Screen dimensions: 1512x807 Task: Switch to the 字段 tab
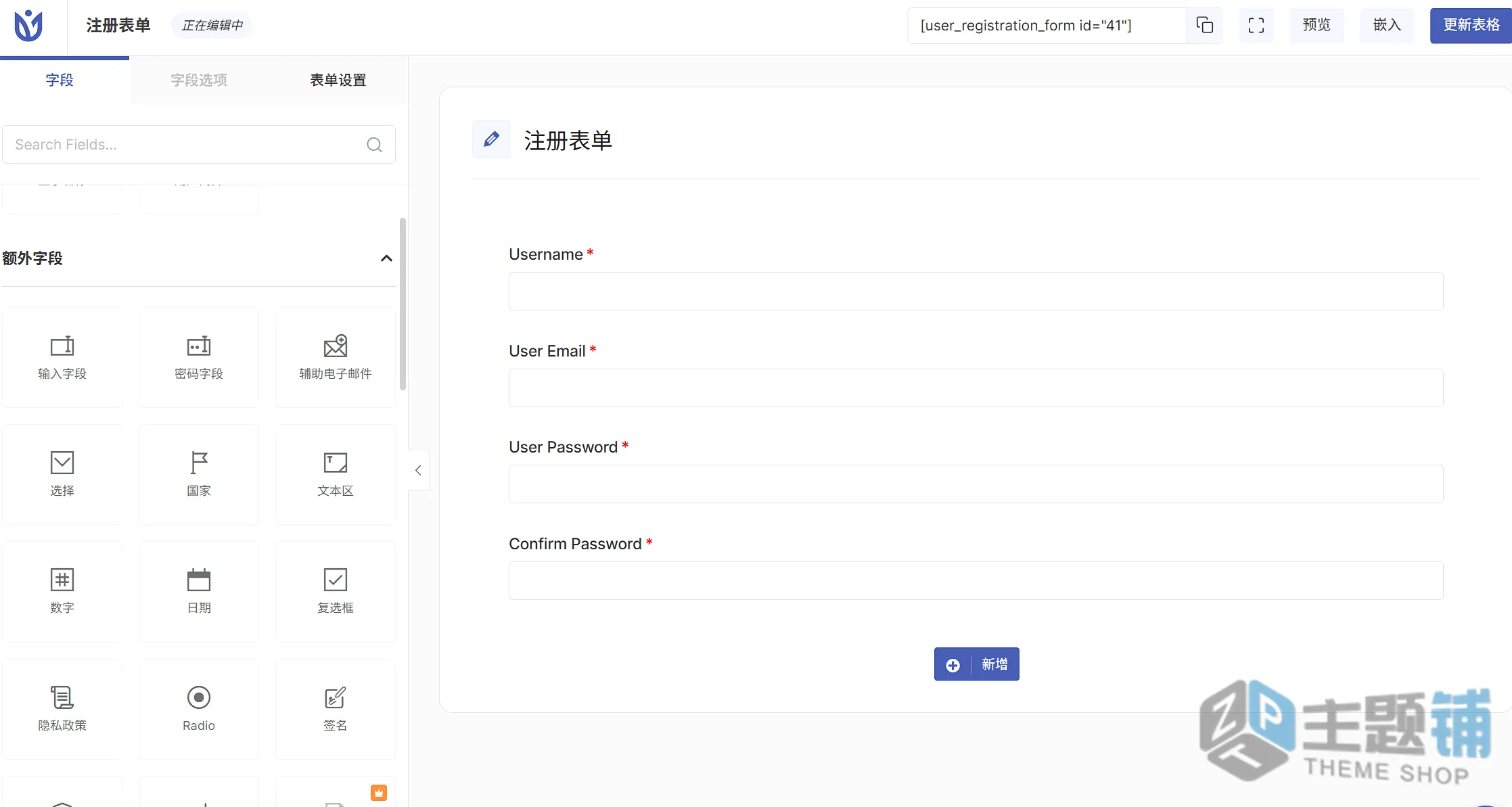[60, 80]
